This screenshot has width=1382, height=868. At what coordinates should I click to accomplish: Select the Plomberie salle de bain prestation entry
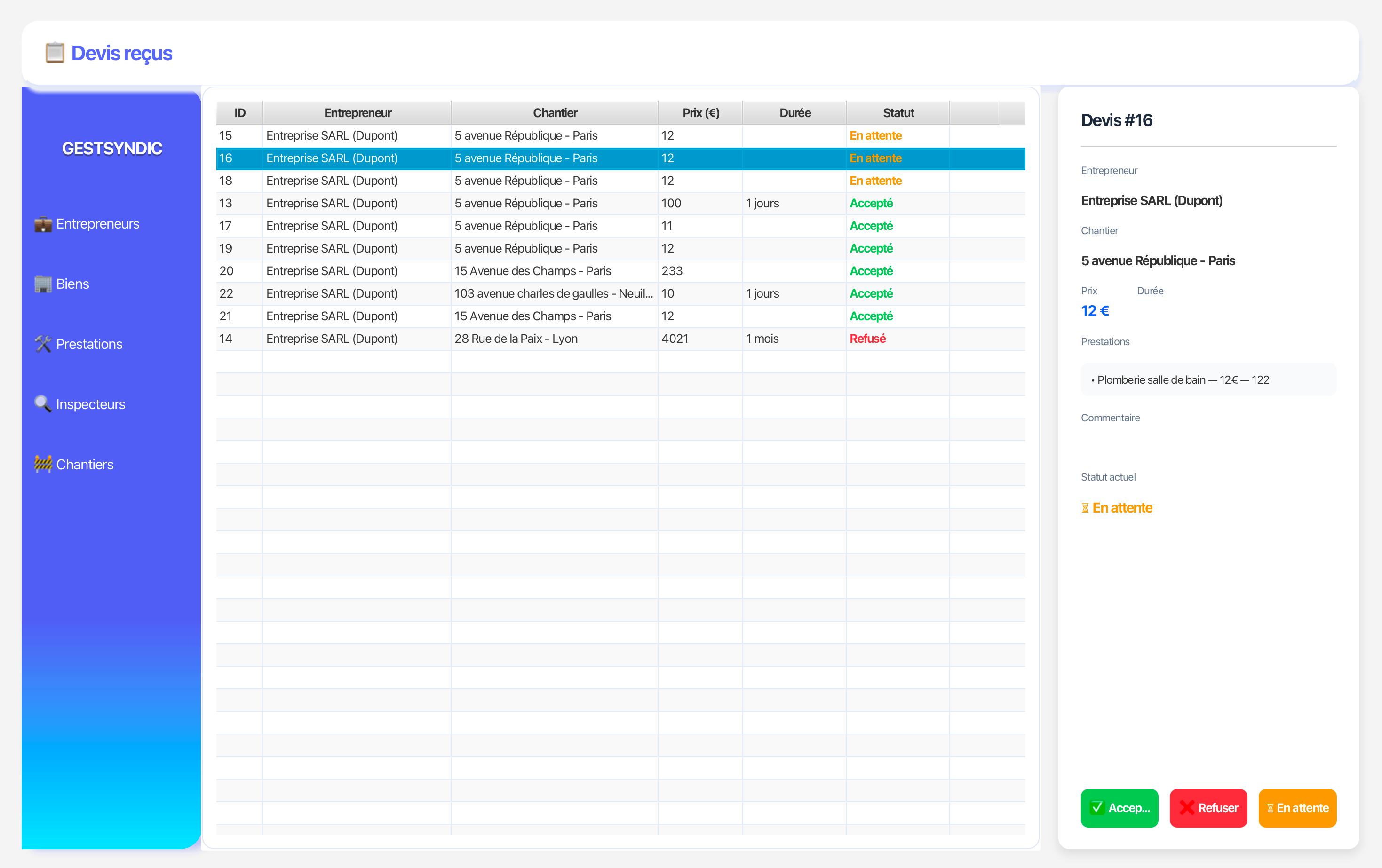(x=1180, y=379)
